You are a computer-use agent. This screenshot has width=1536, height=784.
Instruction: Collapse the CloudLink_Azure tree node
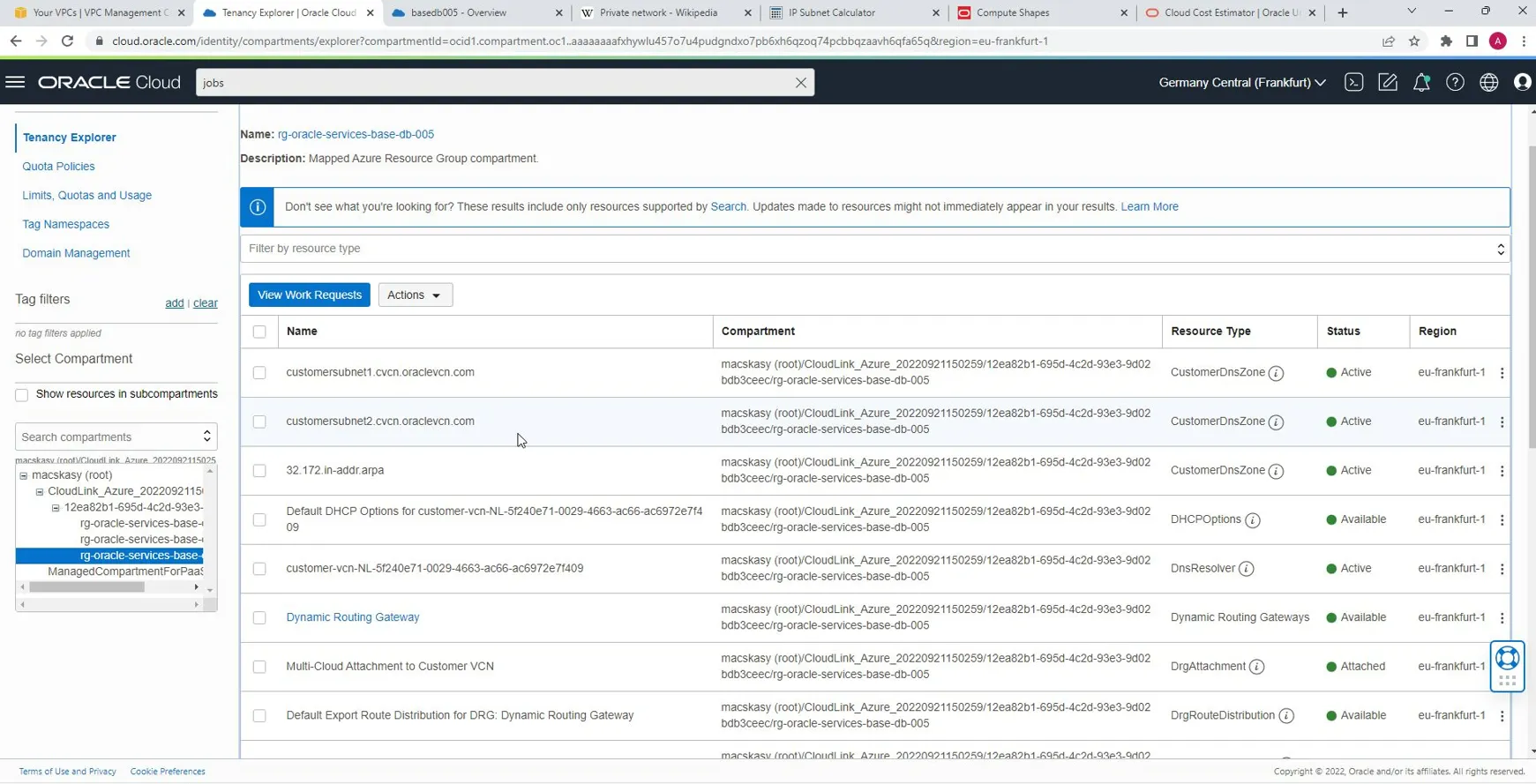[40, 491]
